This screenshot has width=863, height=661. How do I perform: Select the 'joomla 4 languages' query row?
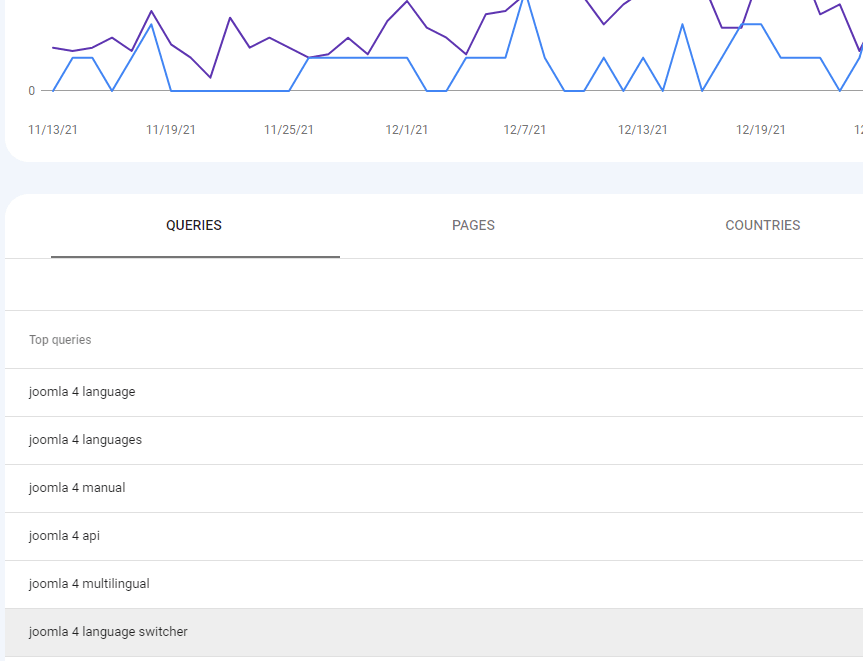pos(434,440)
